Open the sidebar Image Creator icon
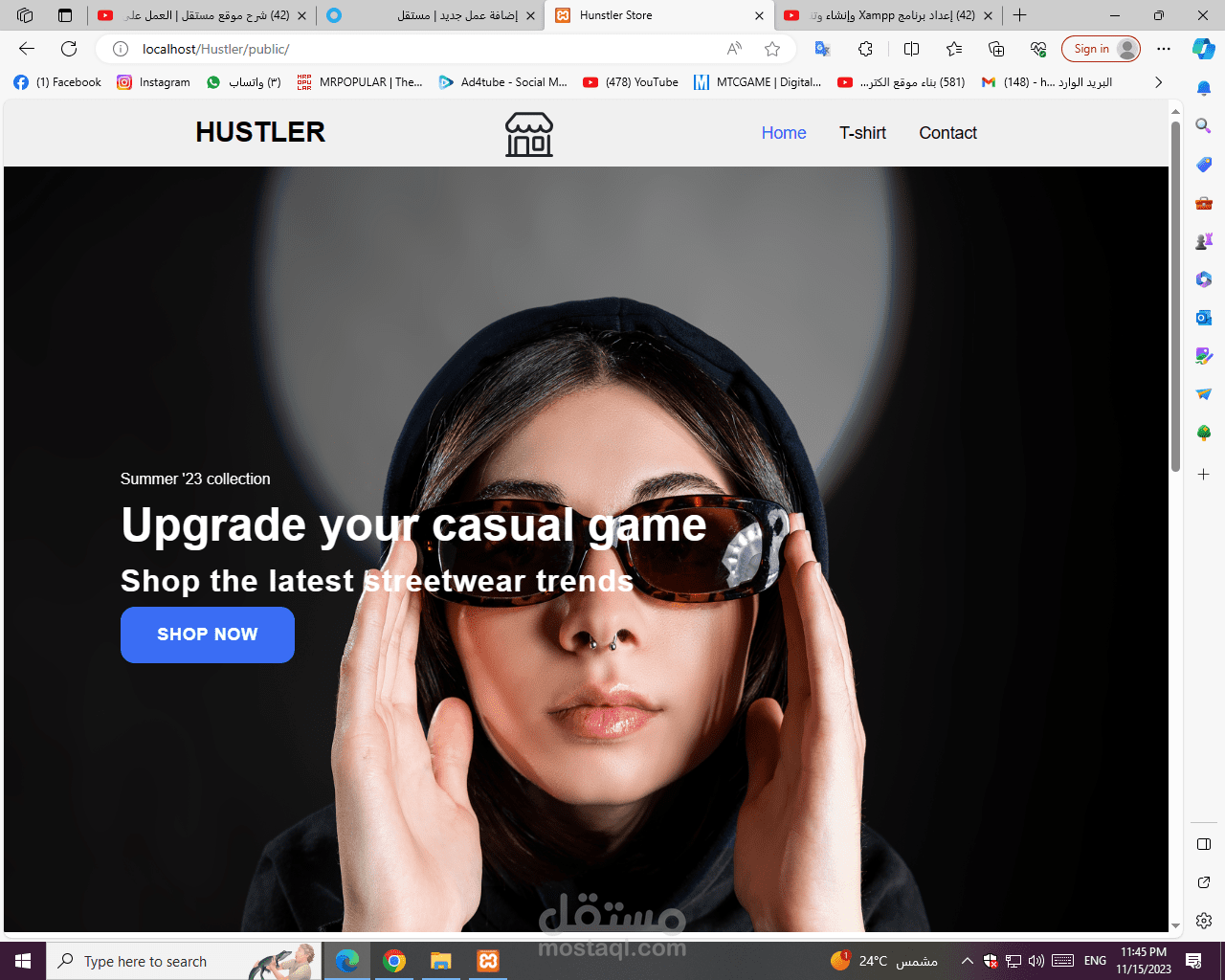Viewport: 1225px width, 980px height. click(x=1204, y=356)
